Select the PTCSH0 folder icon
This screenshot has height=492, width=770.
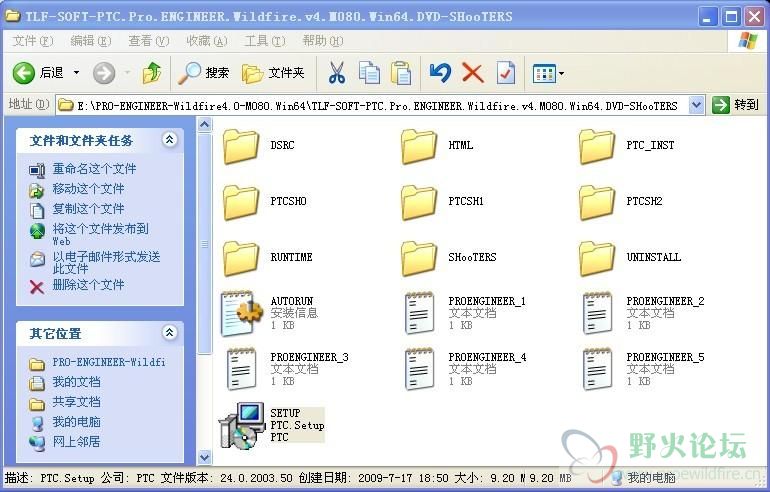coord(241,202)
